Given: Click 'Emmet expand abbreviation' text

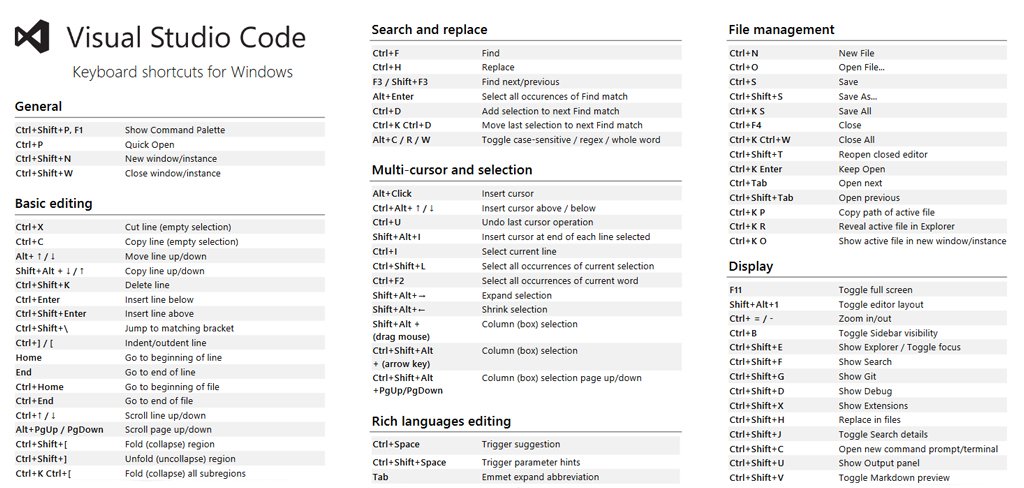Looking at the screenshot, I should [x=540, y=477].
